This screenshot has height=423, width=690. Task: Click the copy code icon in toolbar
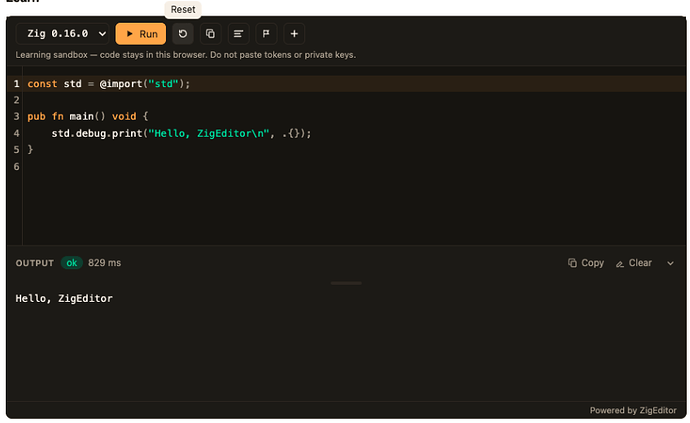[x=210, y=34]
